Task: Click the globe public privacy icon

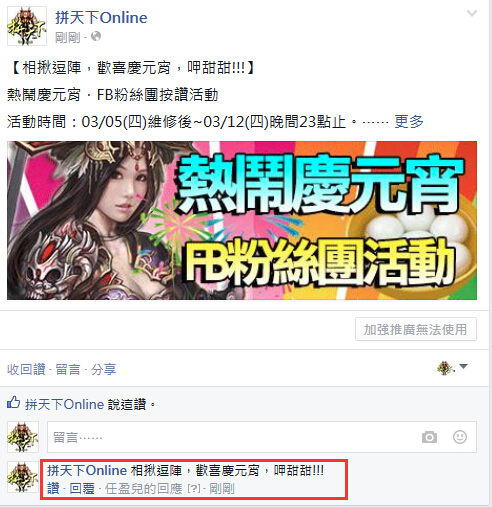Action: point(96,36)
